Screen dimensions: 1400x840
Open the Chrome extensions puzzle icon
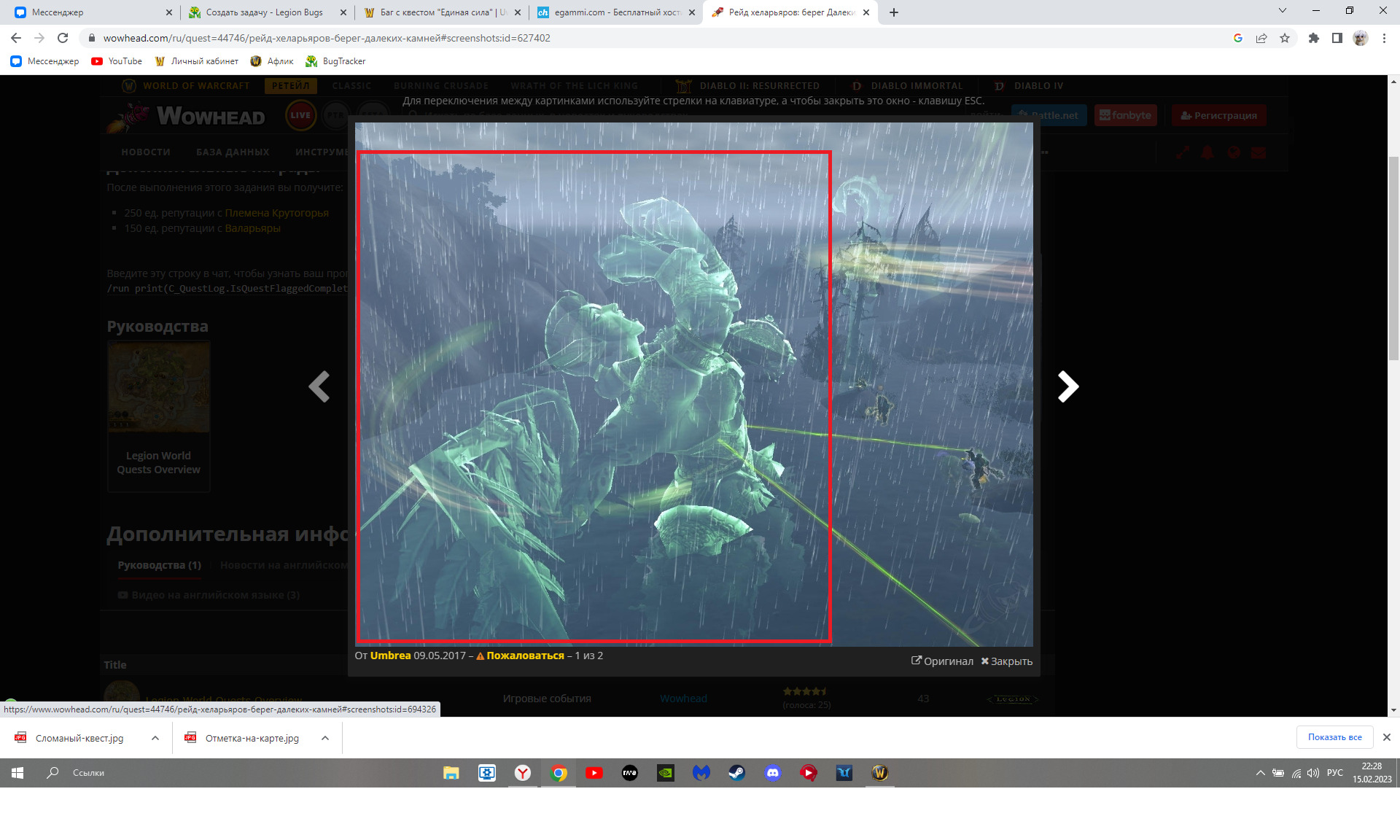[1313, 38]
